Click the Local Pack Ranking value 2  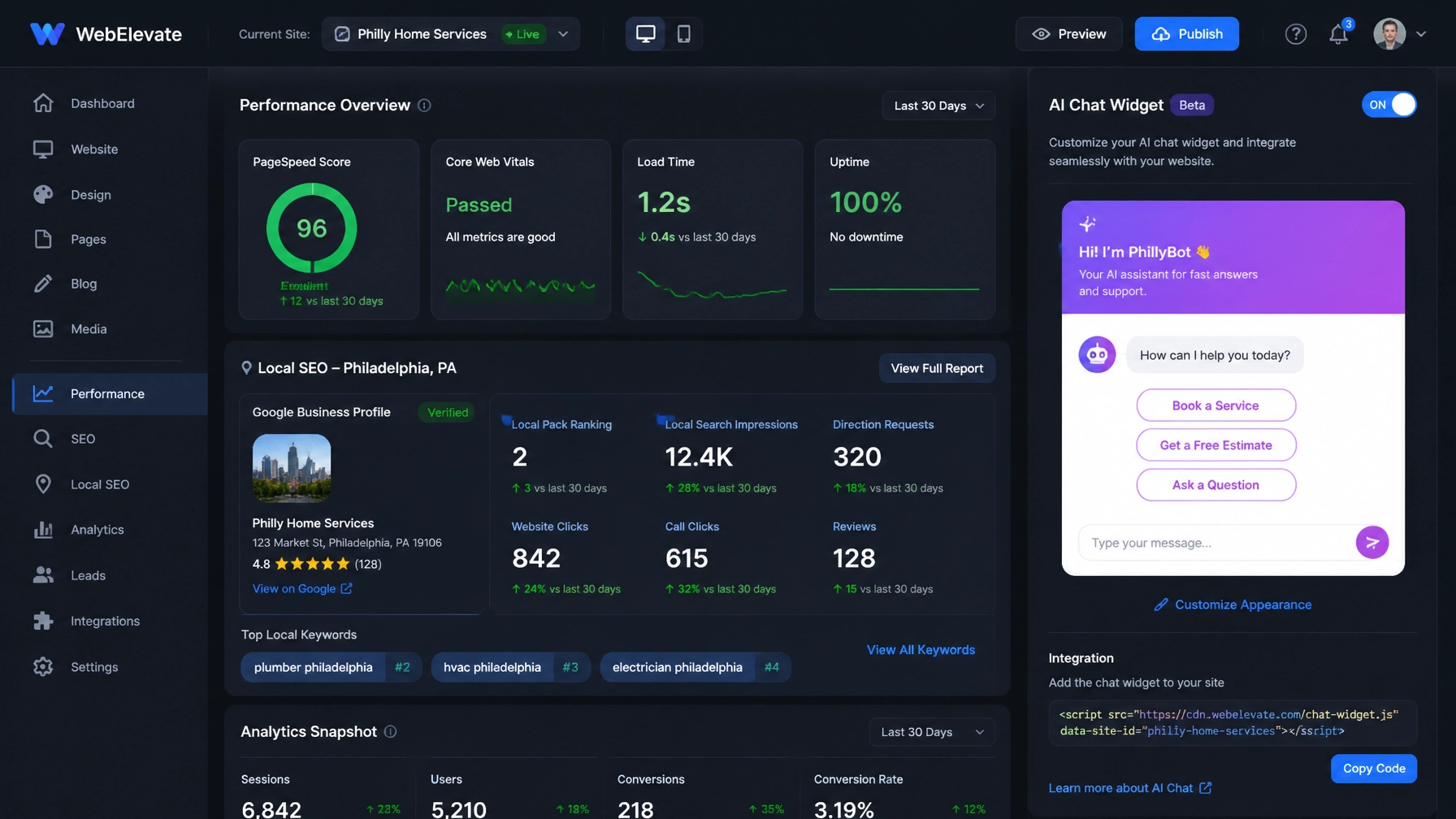coord(520,457)
